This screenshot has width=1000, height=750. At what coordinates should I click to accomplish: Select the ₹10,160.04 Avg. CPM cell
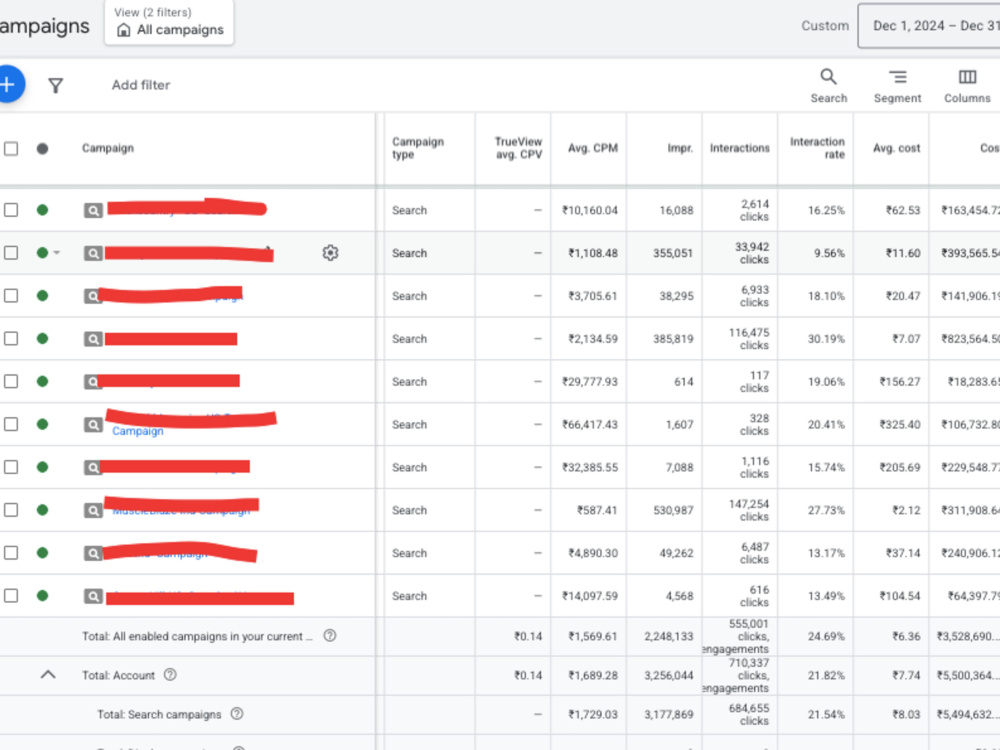[x=590, y=210]
